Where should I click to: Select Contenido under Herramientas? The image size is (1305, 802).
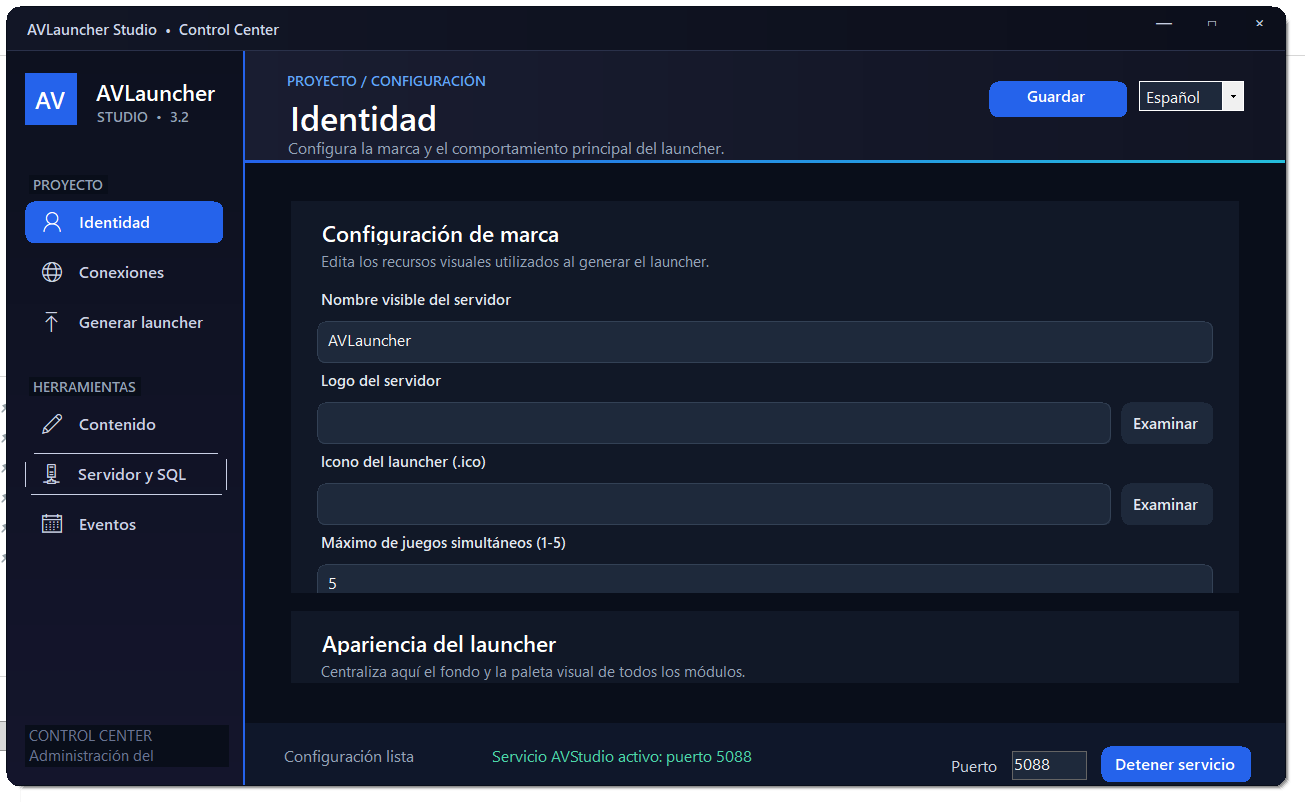tap(124, 424)
